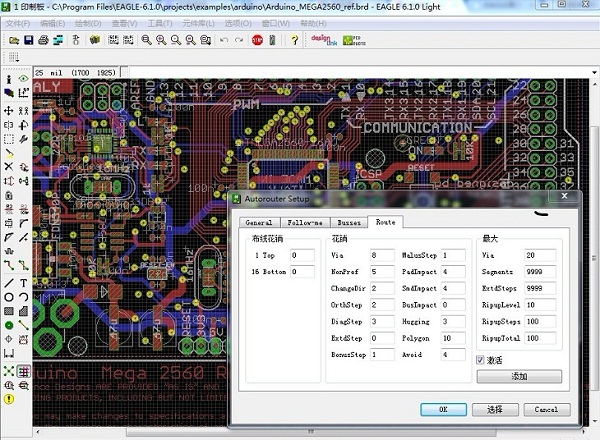
Task: Click the horizontal scrollbar of the board view
Action: point(311,432)
